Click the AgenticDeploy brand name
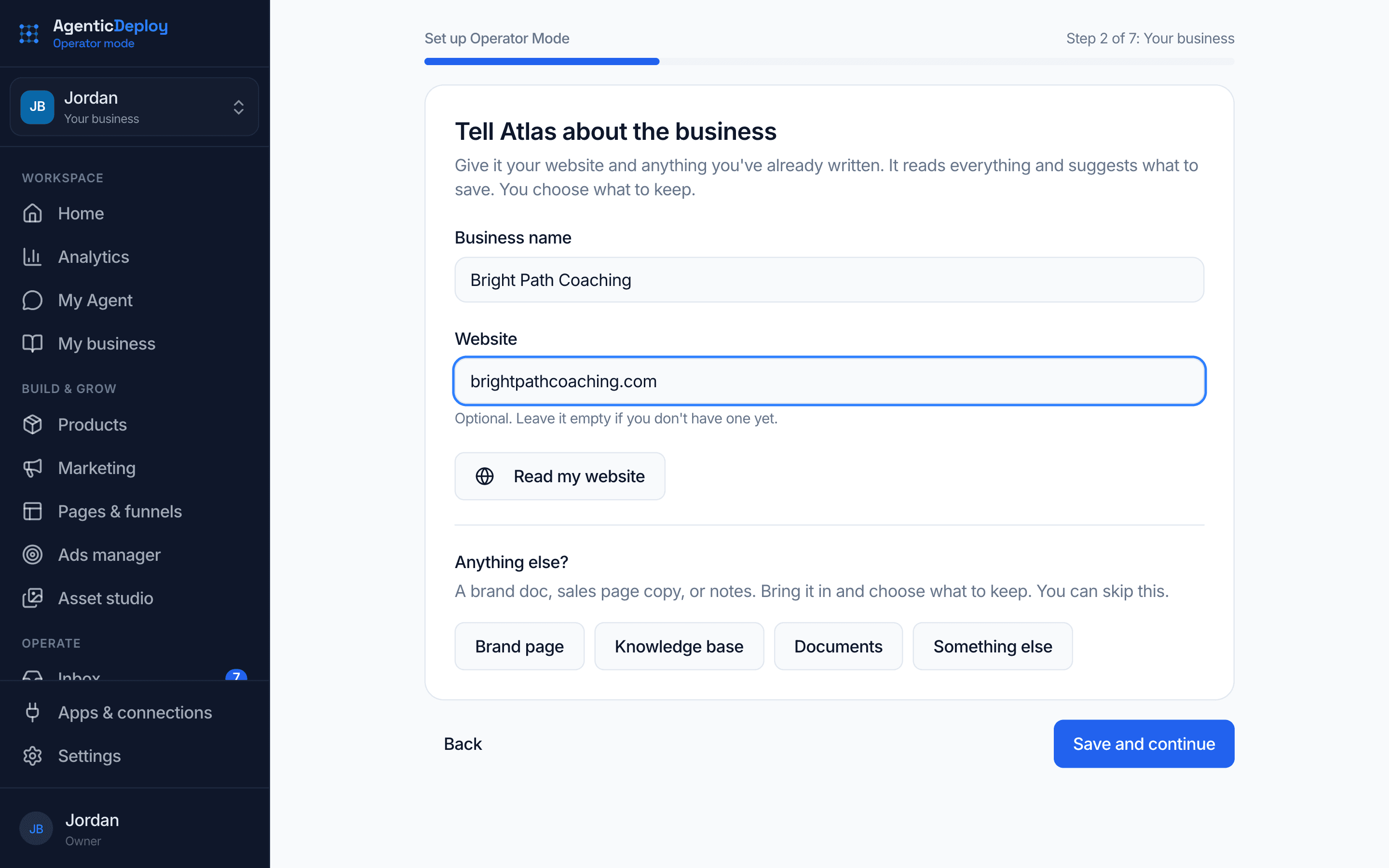The height and width of the screenshot is (868, 1389). [110, 26]
